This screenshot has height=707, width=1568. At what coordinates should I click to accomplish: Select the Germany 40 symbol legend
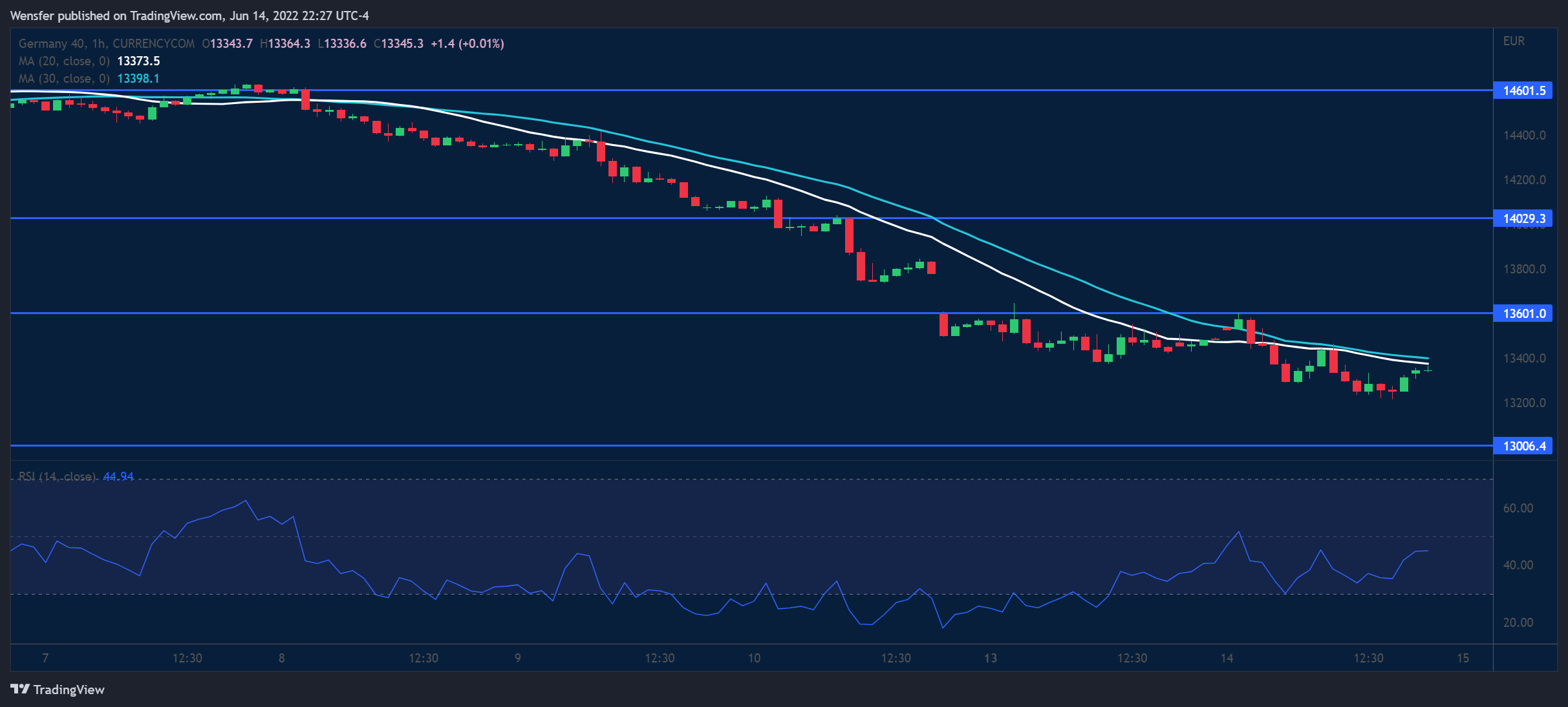[x=106, y=43]
